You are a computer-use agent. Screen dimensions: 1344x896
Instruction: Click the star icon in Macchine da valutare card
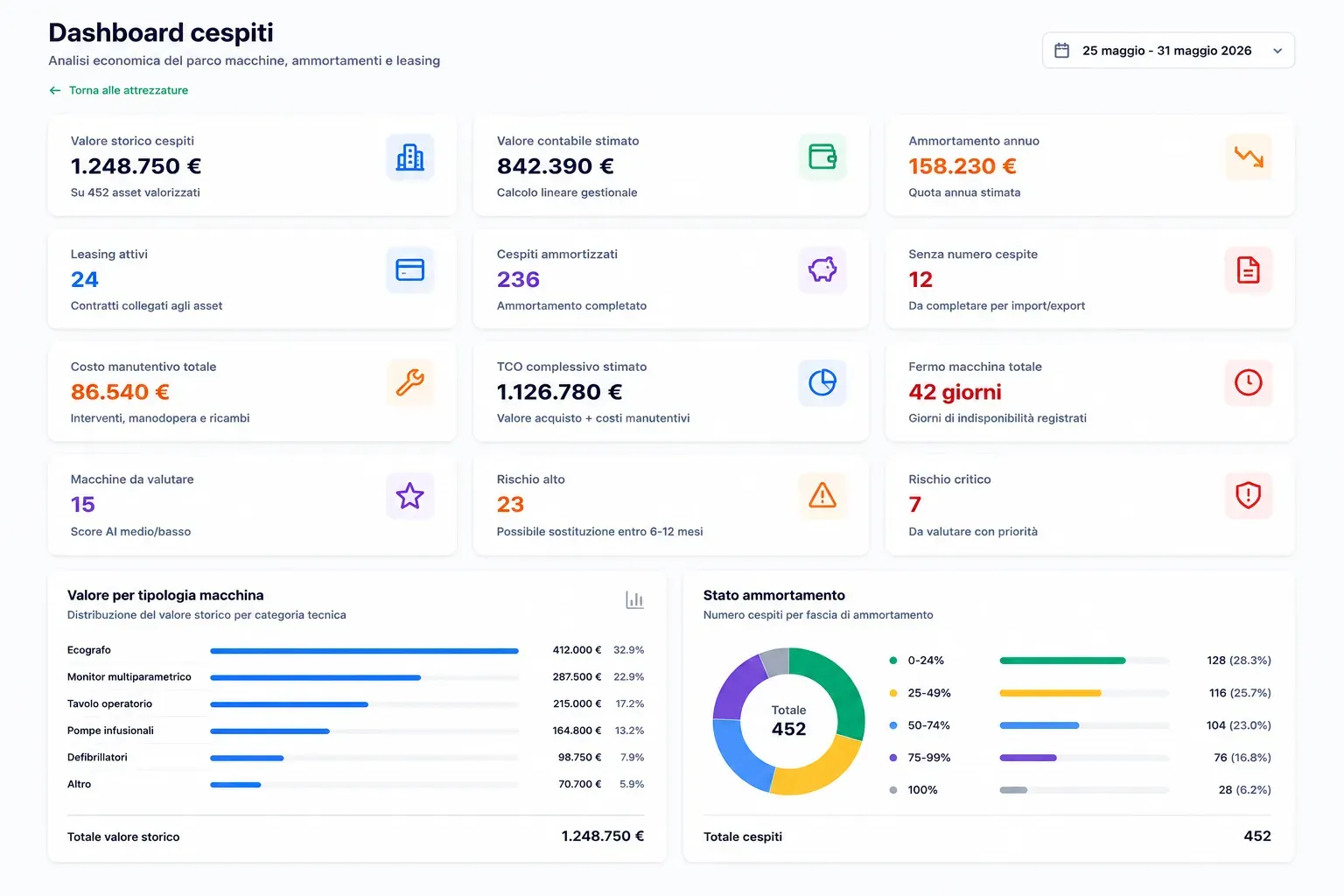pos(409,495)
